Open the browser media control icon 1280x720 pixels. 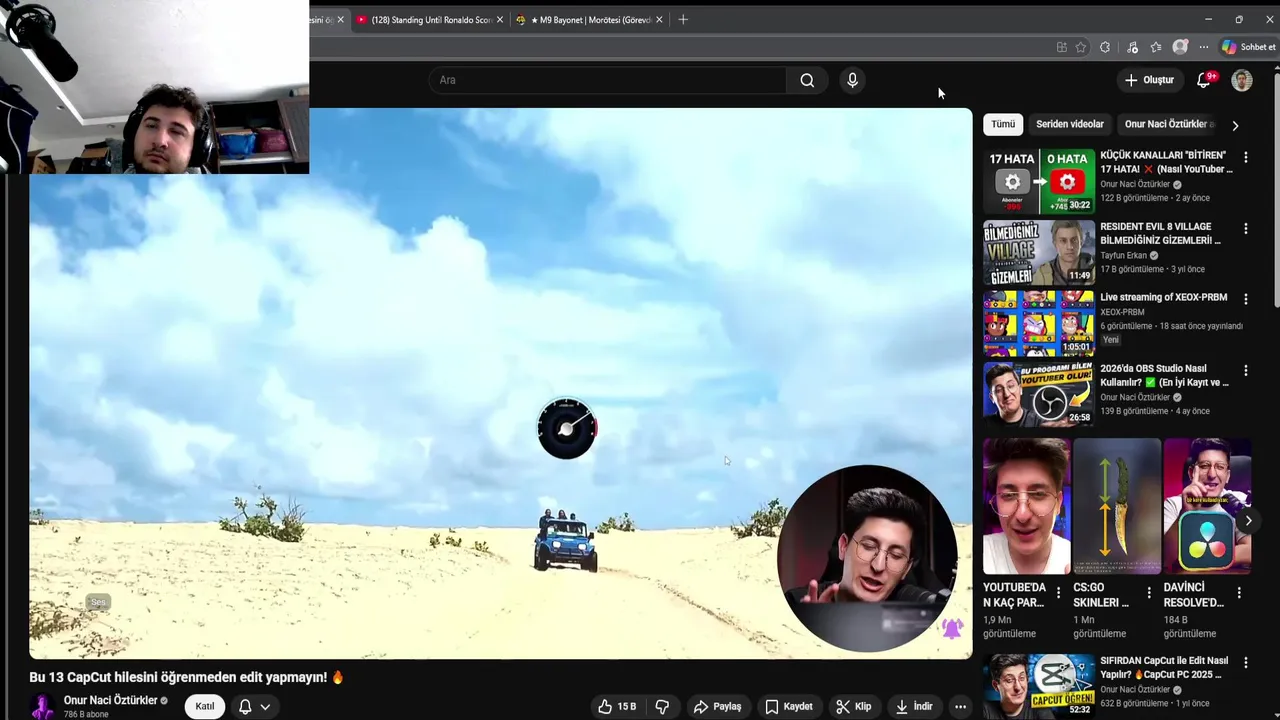pyautogui.click(x=1132, y=47)
